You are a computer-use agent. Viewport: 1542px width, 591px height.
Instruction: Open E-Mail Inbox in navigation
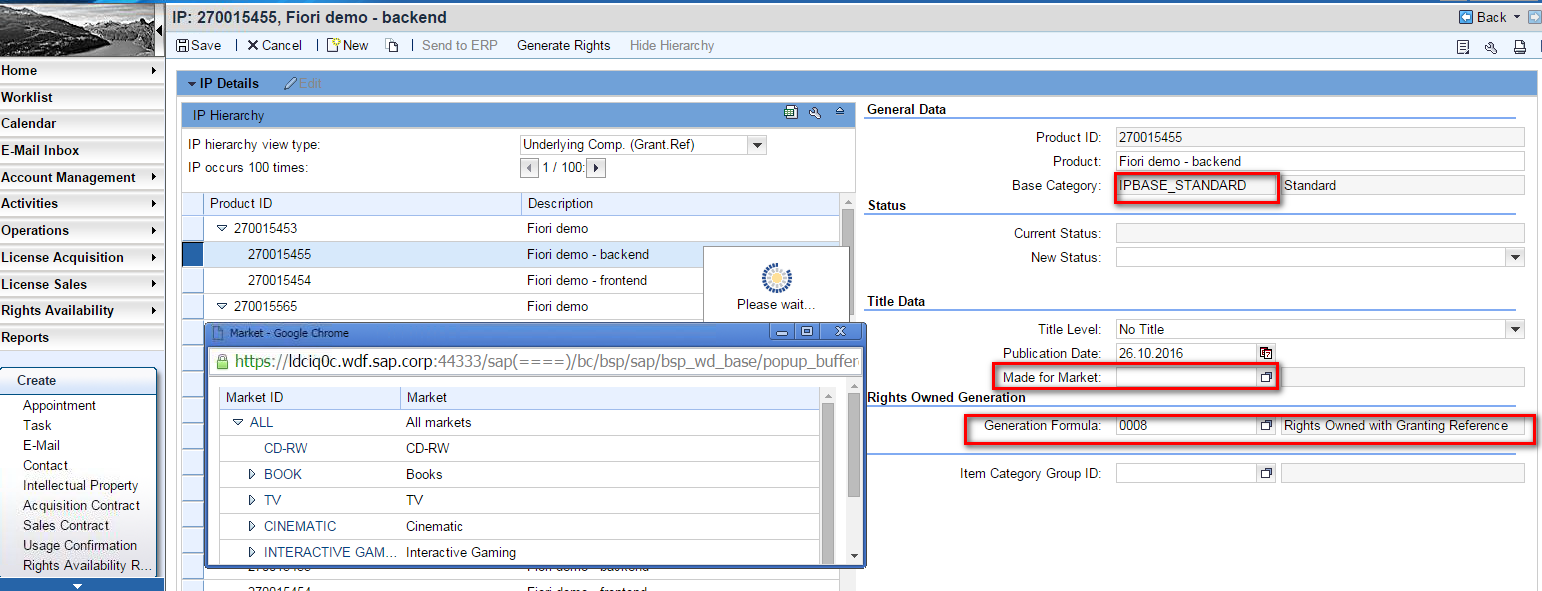point(82,150)
